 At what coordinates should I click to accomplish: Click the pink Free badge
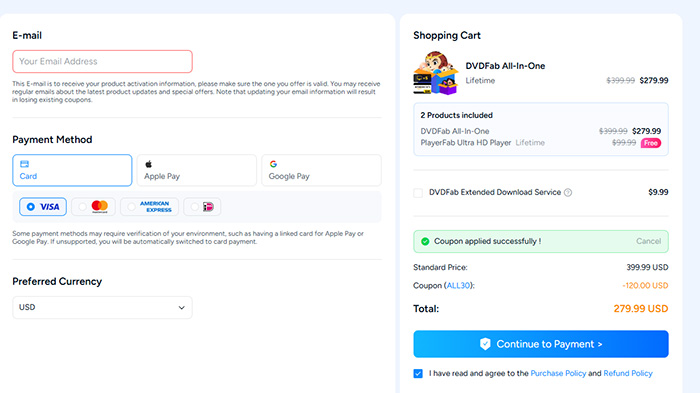[651, 143]
